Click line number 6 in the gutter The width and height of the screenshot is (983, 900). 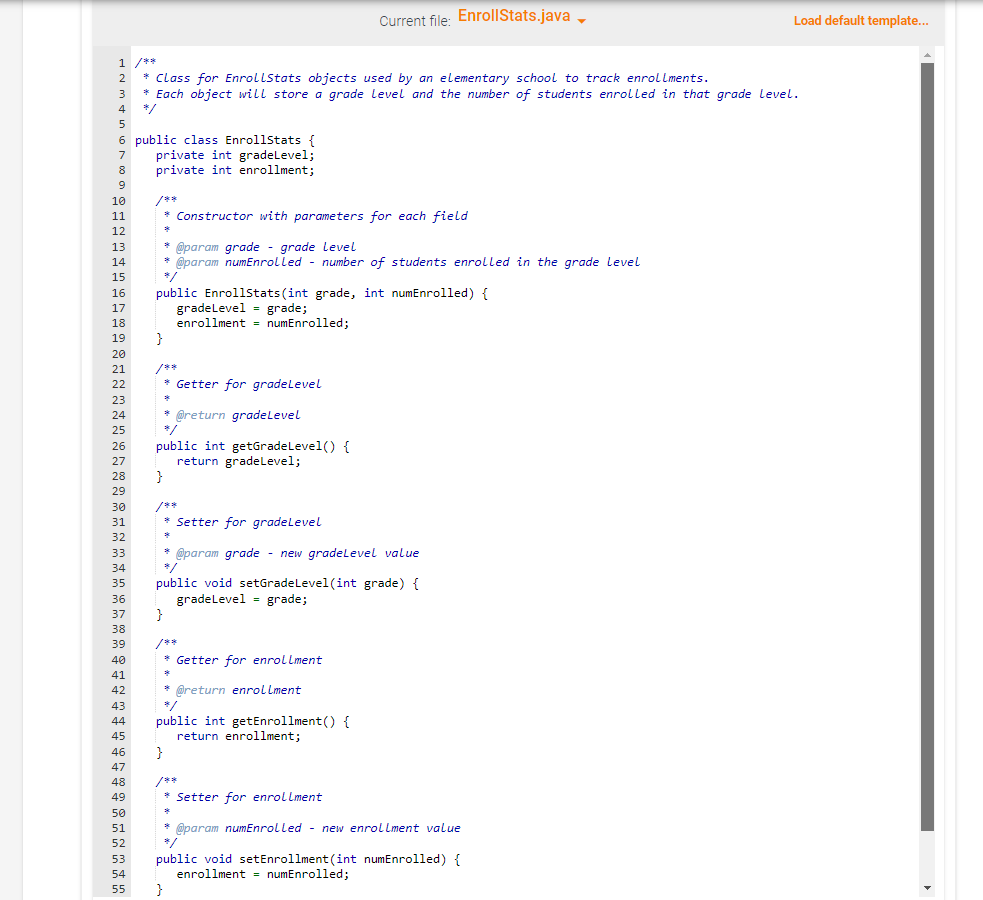point(121,139)
